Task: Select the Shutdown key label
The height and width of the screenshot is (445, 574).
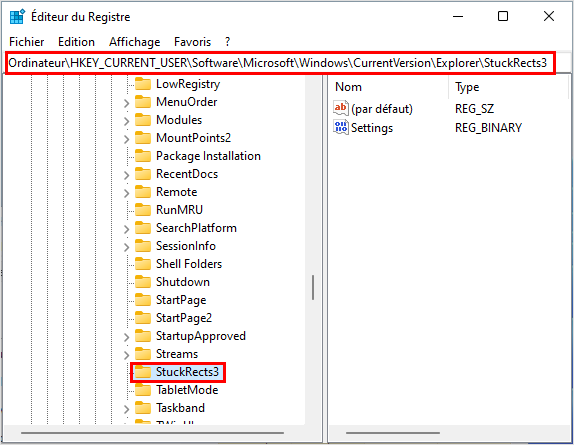Action: pyautogui.click(x=183, y=282)
